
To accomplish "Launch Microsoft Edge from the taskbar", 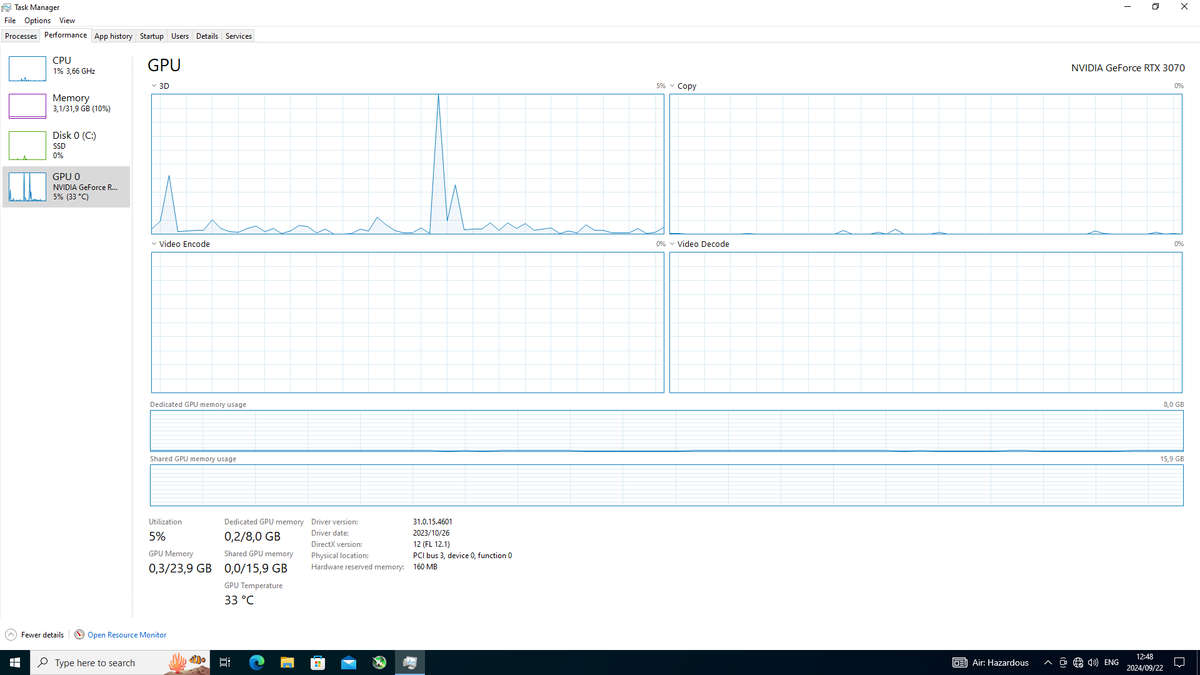I will pyautogui.click(x=256, y=662).
